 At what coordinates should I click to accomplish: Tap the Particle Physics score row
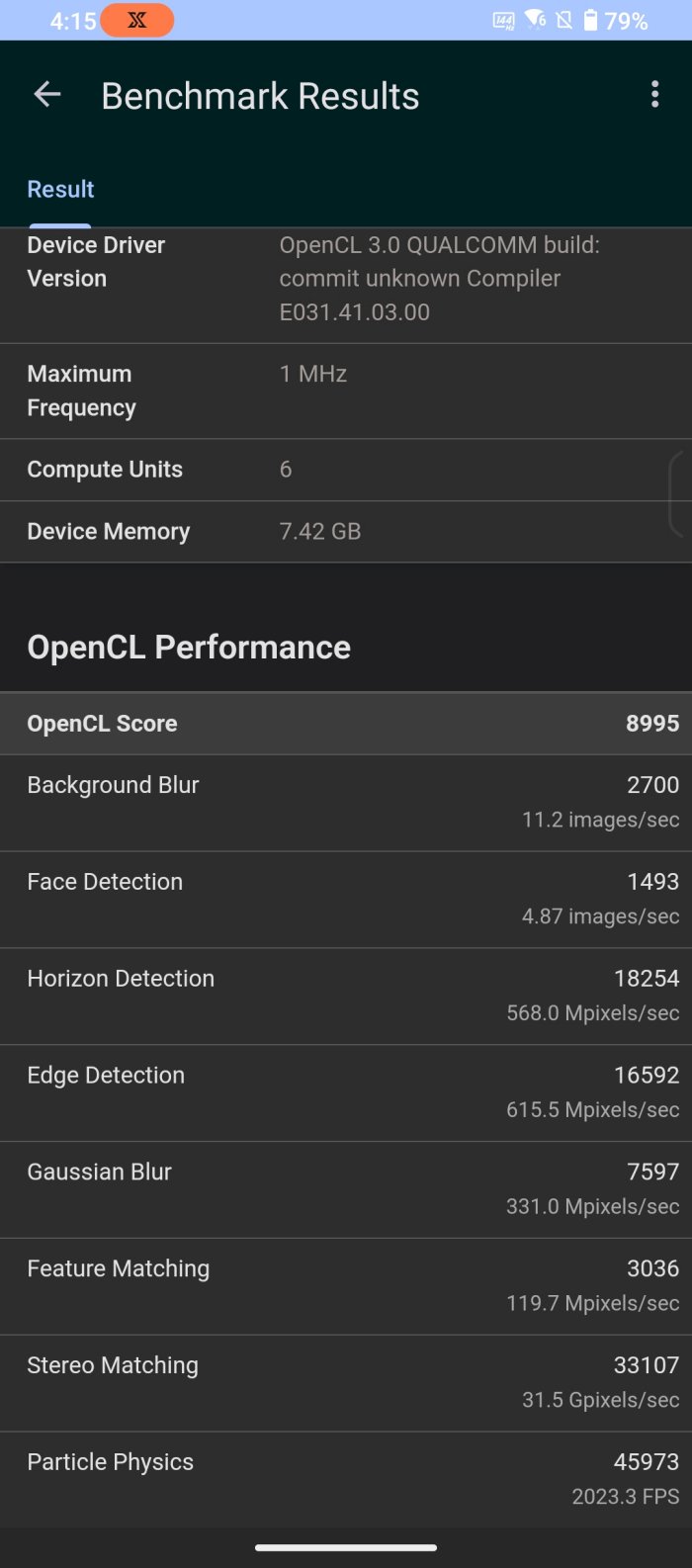[346, 1479]
